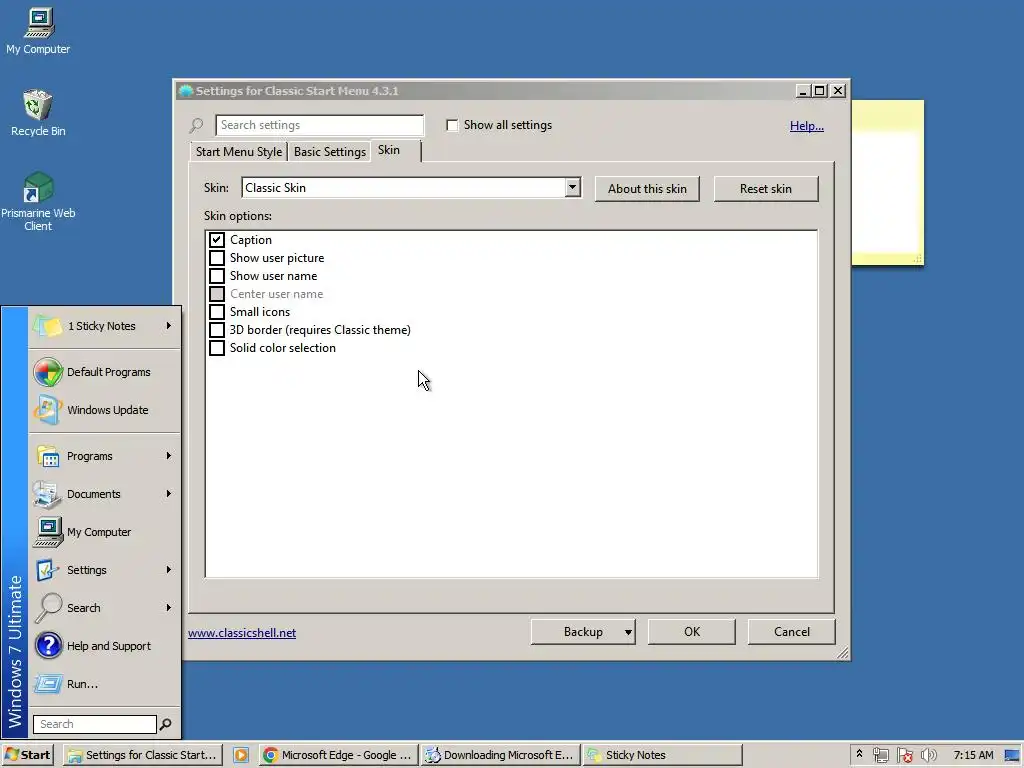Enable Show user picture option
The width and height of the screenshot is (1024, 768).
[x=217, y=258]
